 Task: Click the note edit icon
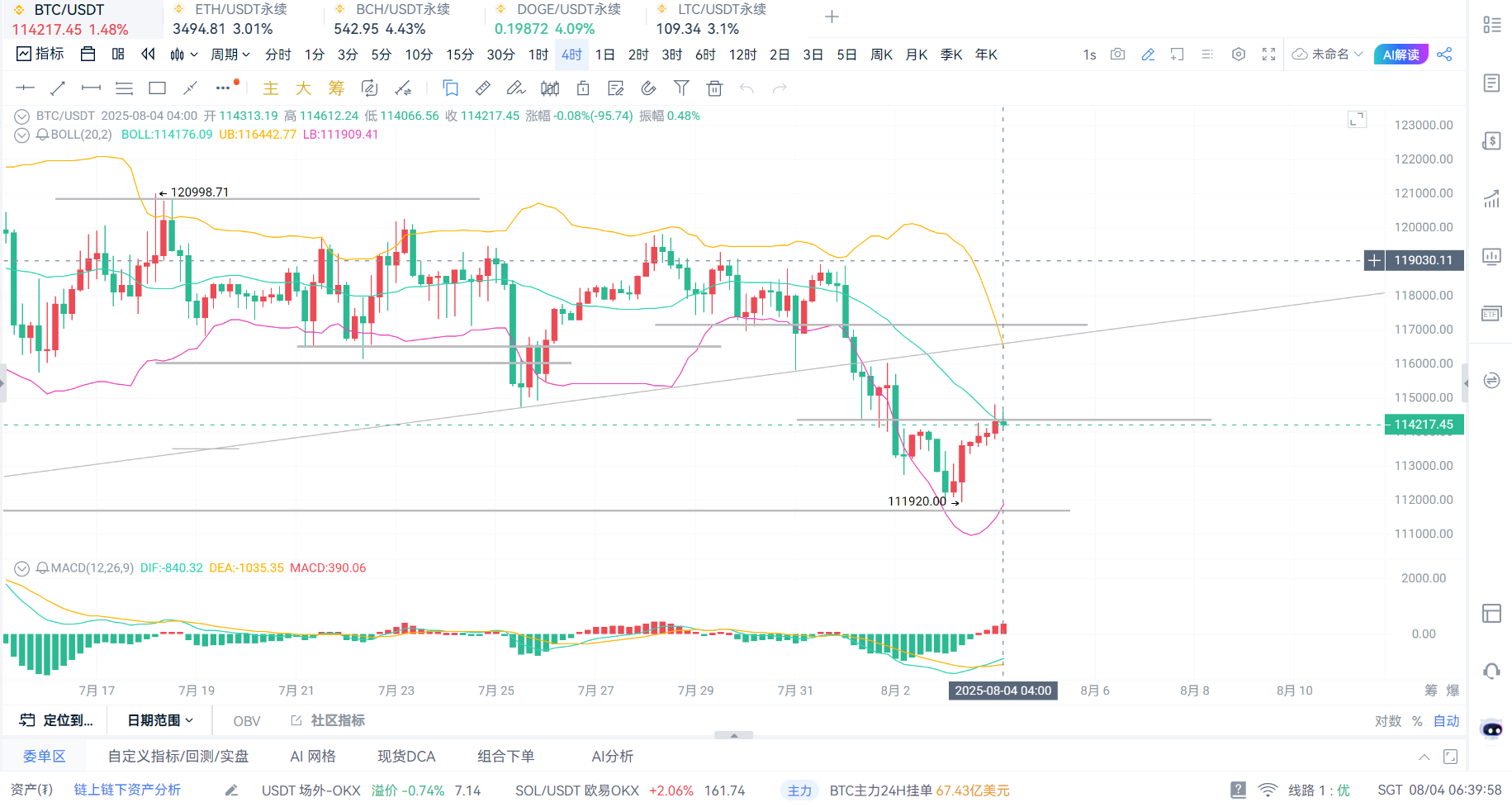click(x=615, y=88)
